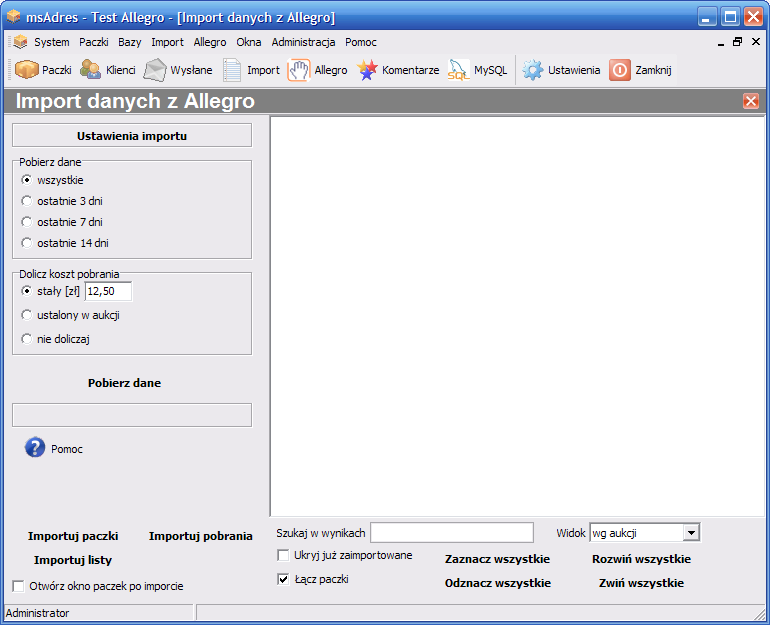Select 'ostatnie 3 dni' option
This screenshot has width=770, height=625.
pos(27,201)
